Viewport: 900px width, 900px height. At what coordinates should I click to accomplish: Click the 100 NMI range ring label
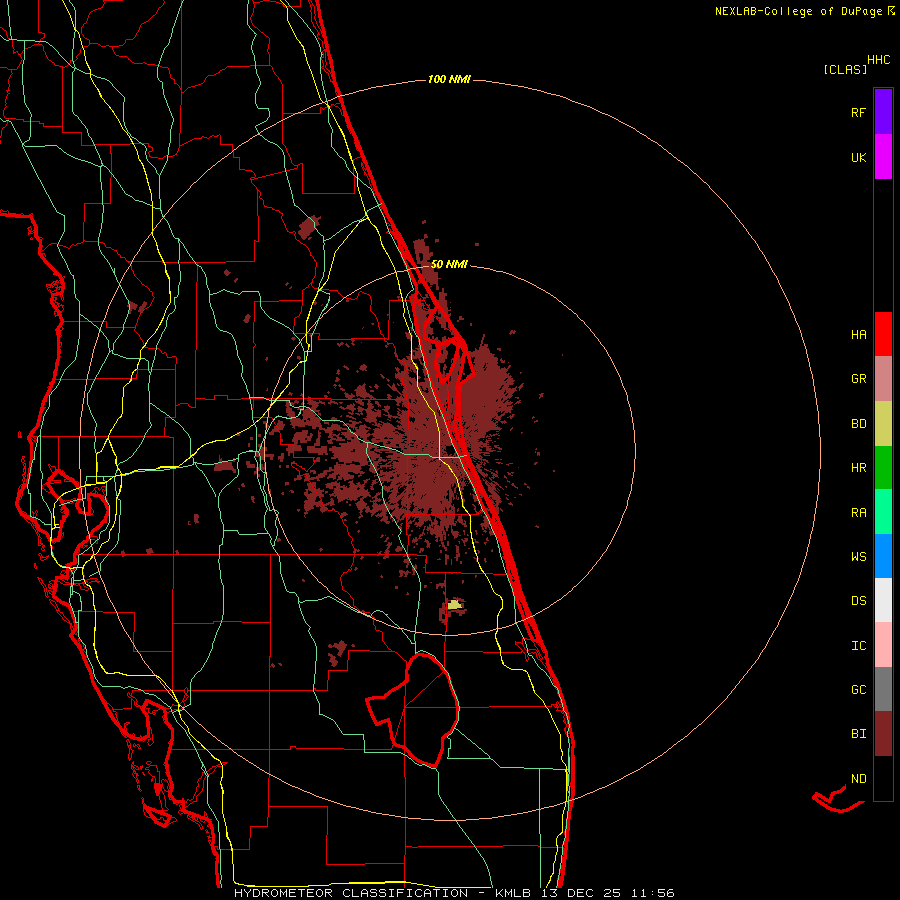pyautogui.click(x=449, y=79)
